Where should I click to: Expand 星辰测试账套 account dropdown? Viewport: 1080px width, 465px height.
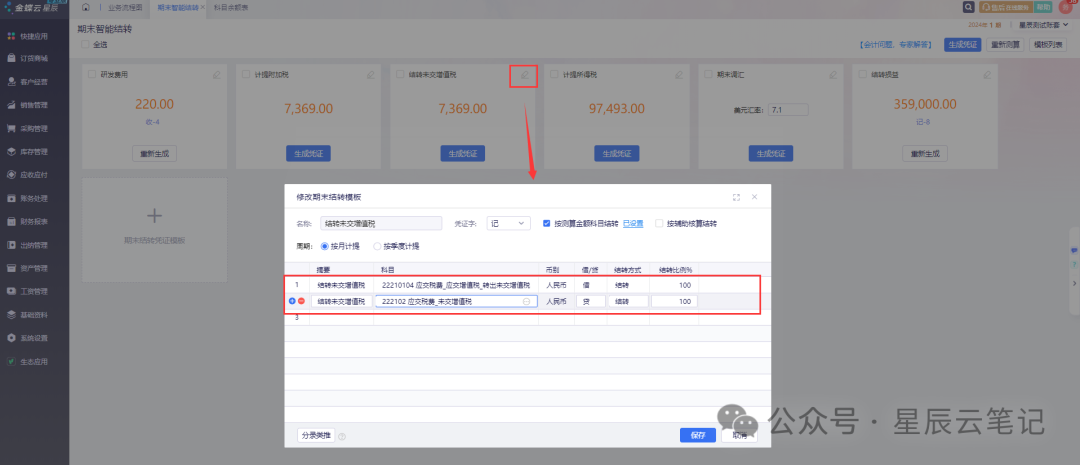(1045, 25)
